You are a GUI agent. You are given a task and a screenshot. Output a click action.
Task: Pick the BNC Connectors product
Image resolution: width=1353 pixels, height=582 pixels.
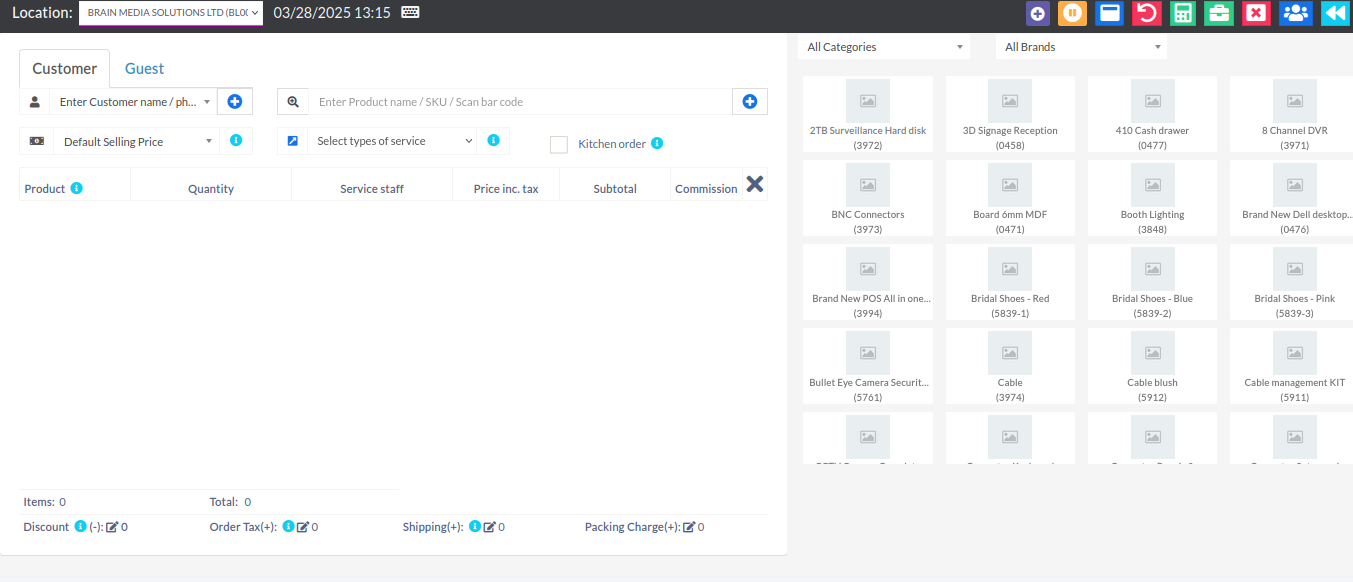coord(868,198)
